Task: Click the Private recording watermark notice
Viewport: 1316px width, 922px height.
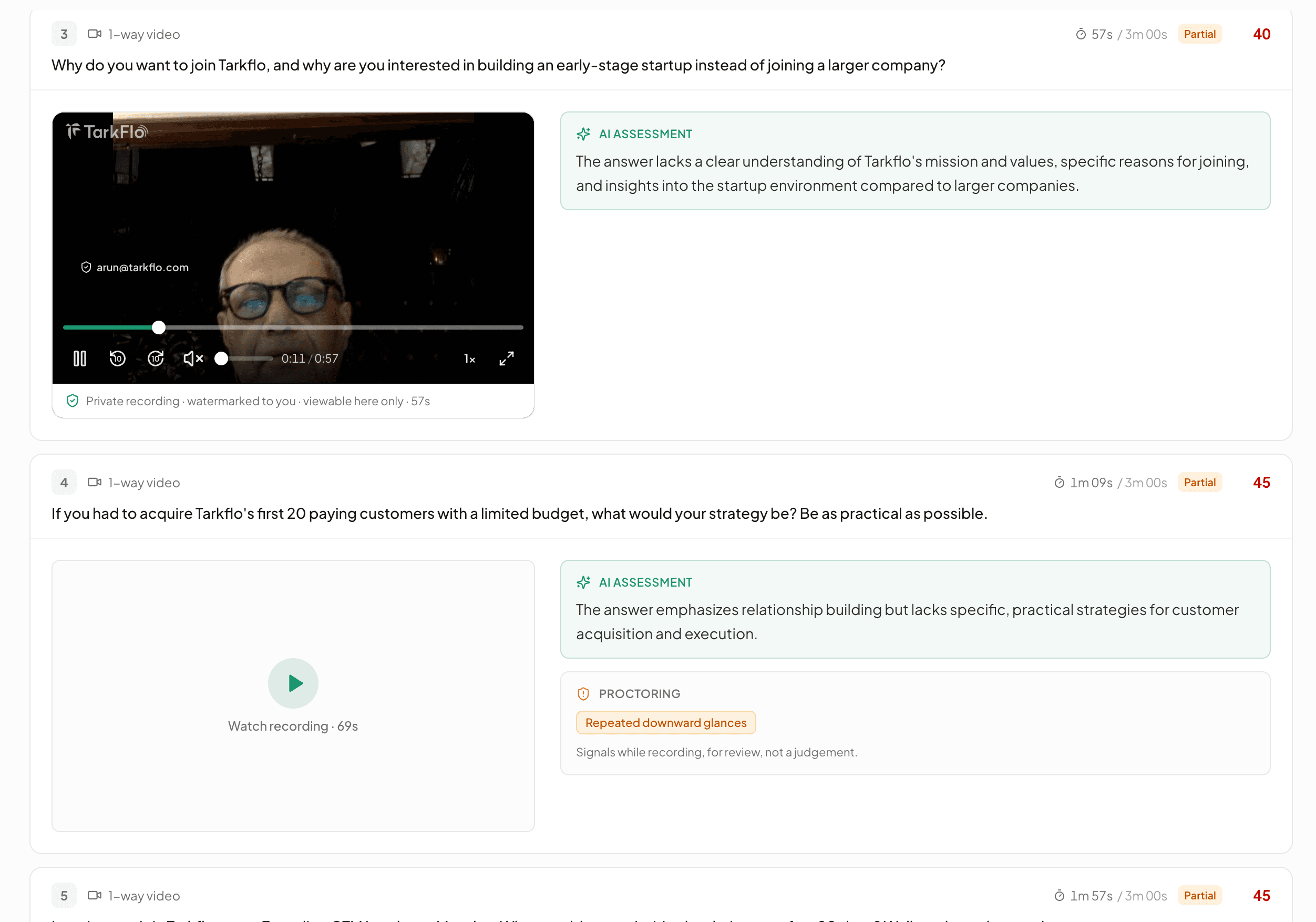Action: click(x=258, y=402)
